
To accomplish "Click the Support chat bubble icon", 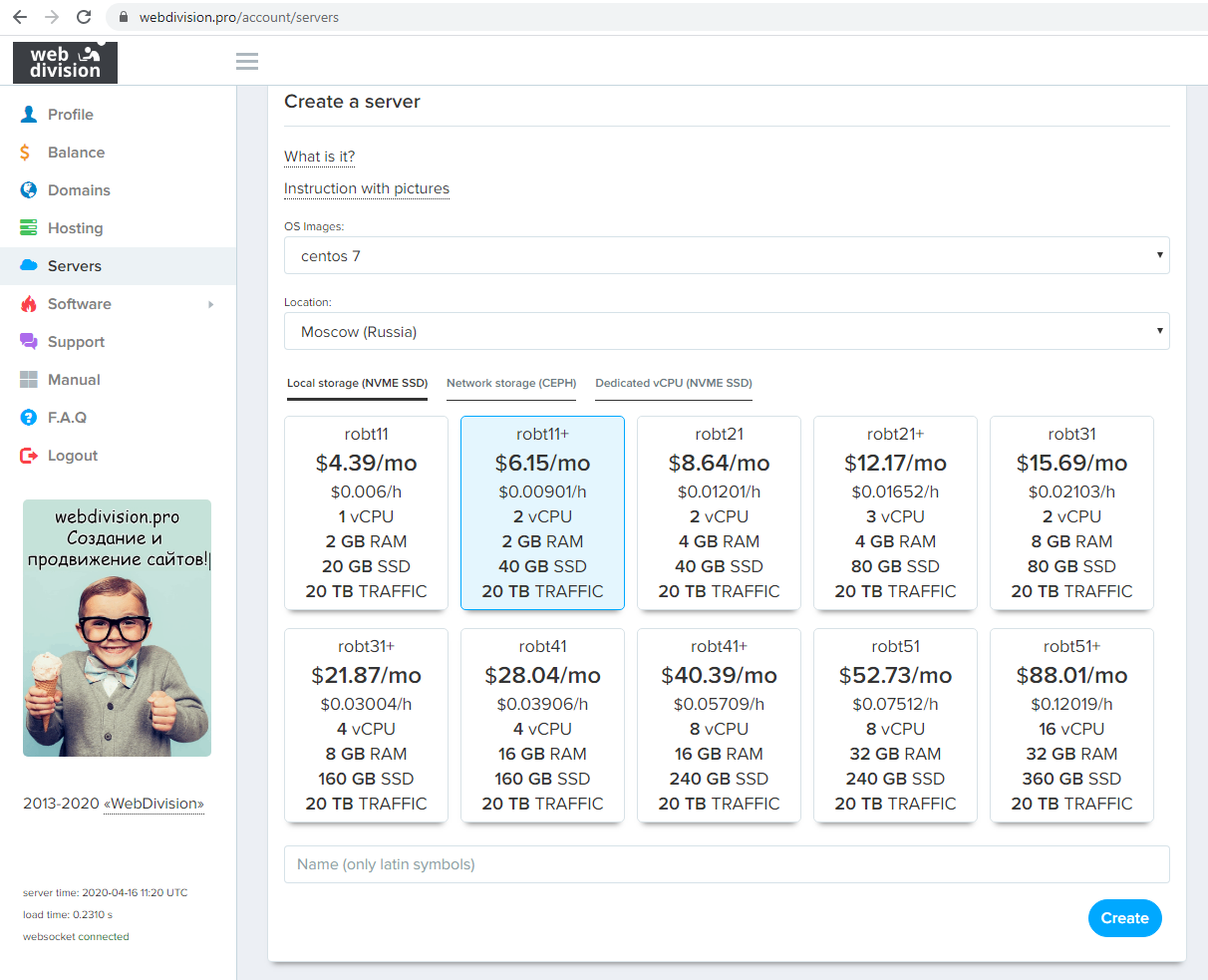I will pyautogui.click(x=29, y=342).
